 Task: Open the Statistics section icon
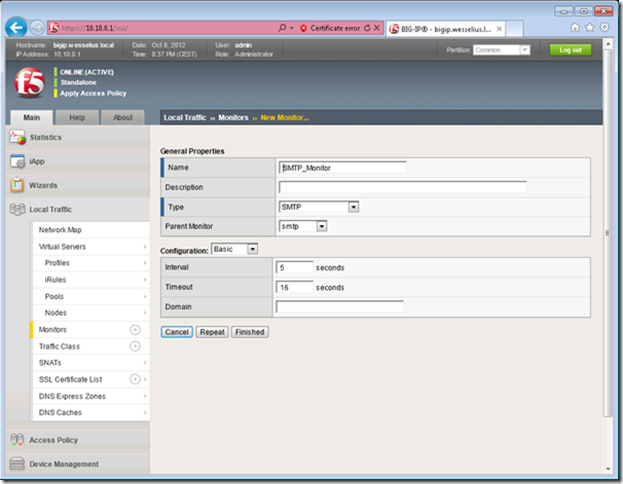[x=18, y=137]
